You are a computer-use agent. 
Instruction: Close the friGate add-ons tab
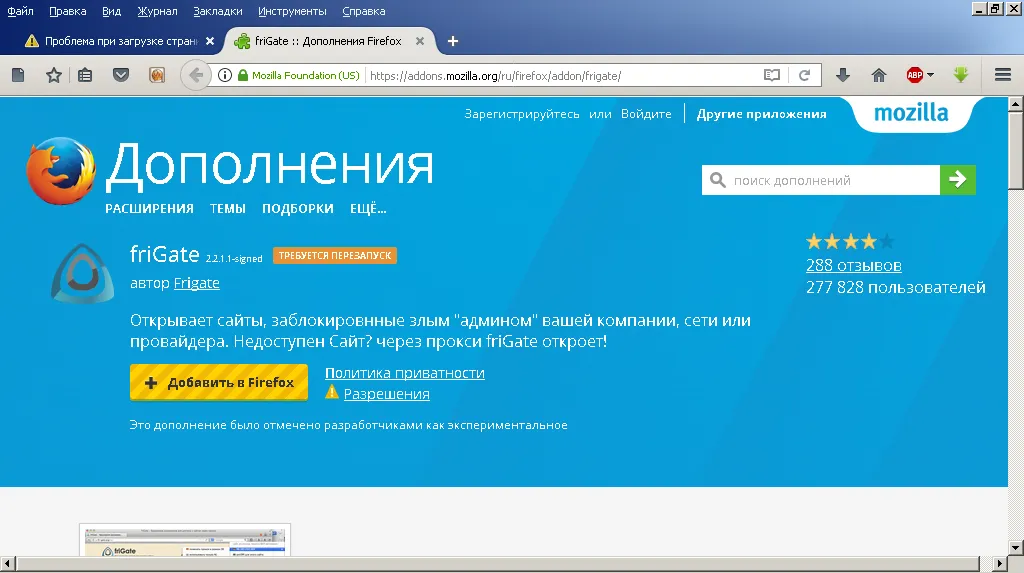[x=420, y=41]
